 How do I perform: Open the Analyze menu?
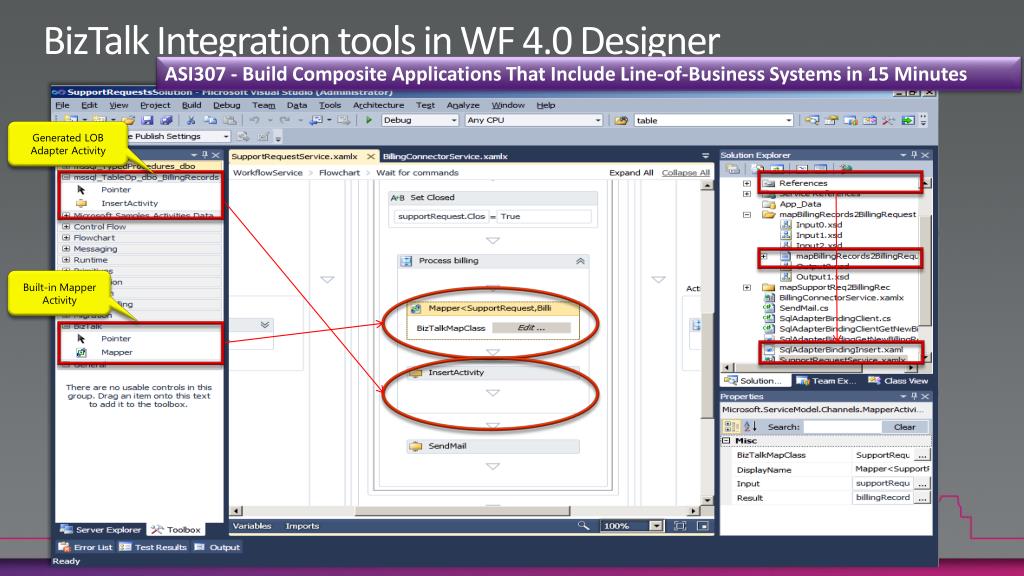tap(463, 105)
